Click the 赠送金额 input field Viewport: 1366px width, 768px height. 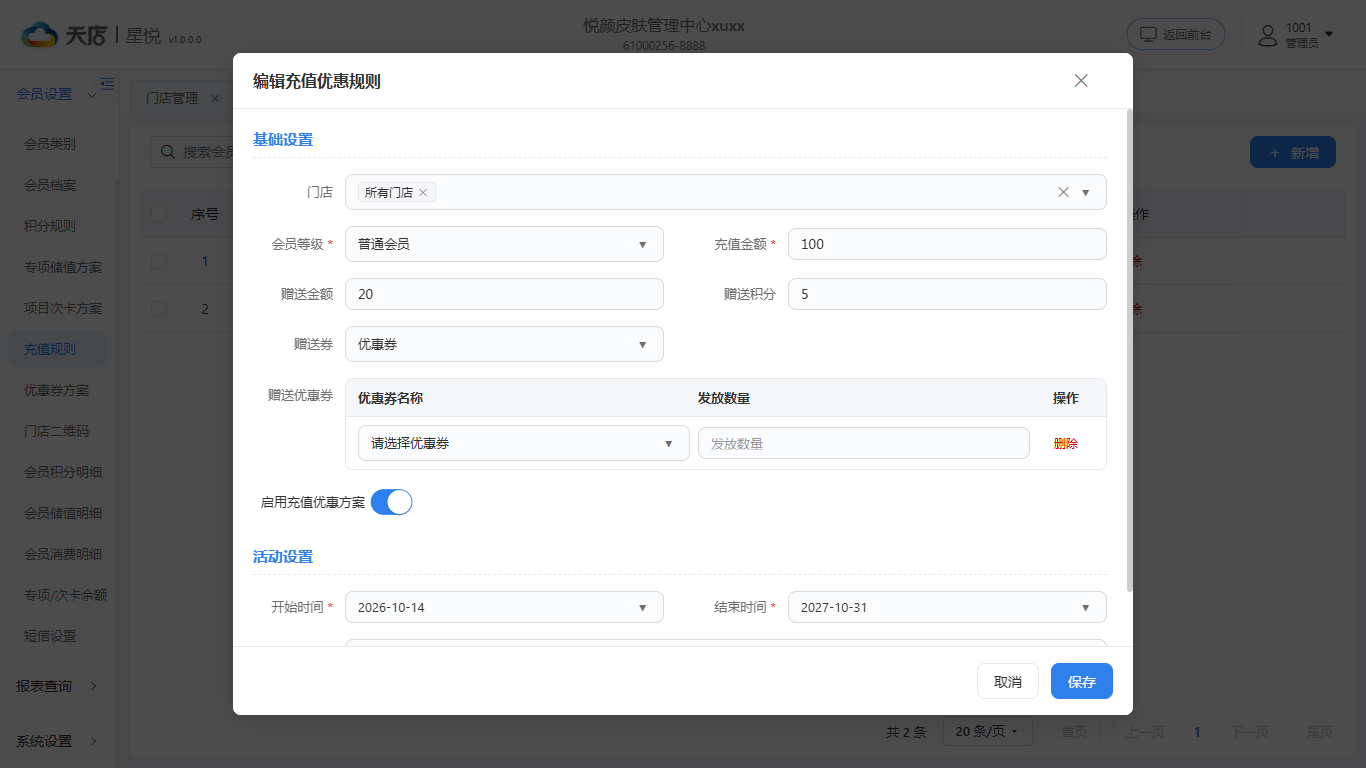[504, 294]
